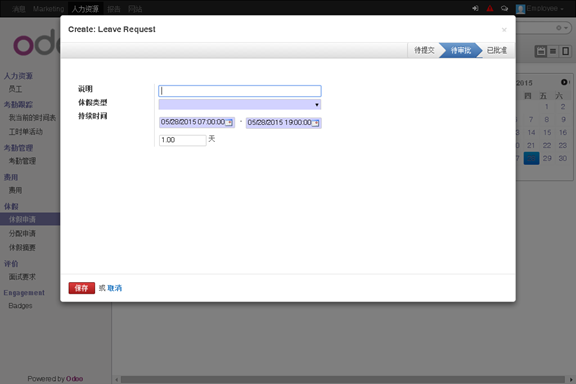Open 分配申请 sidebar item
Image resolution: width=576 pixels, height=384 pixels.
click(22, 233)
